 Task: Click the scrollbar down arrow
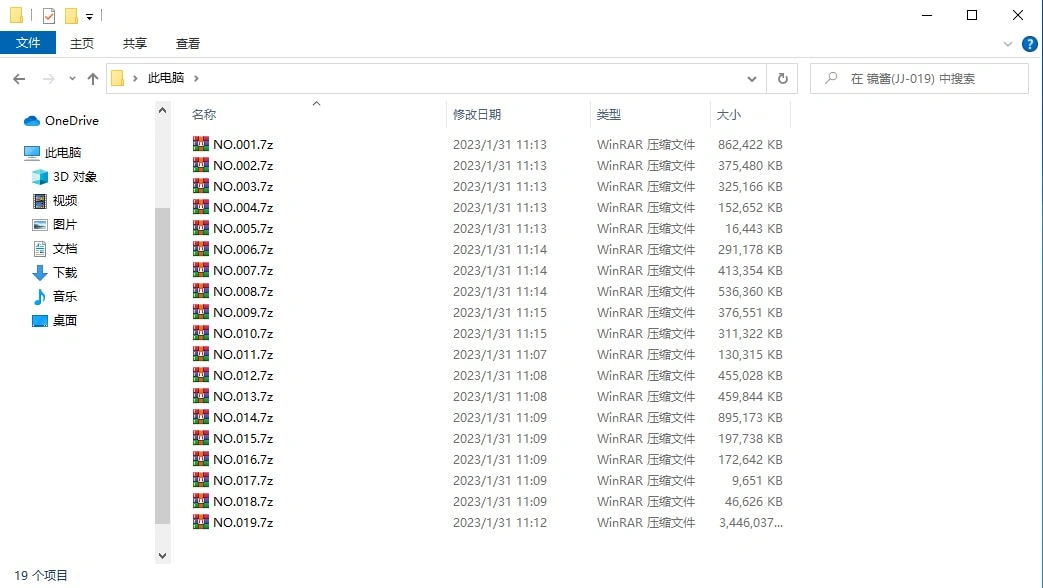[x=162, y=555]
